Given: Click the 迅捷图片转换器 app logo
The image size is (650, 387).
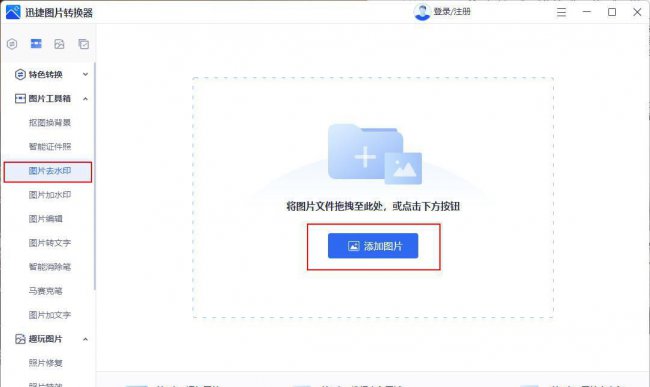Looking at the screenshot, I should (13, 12).
